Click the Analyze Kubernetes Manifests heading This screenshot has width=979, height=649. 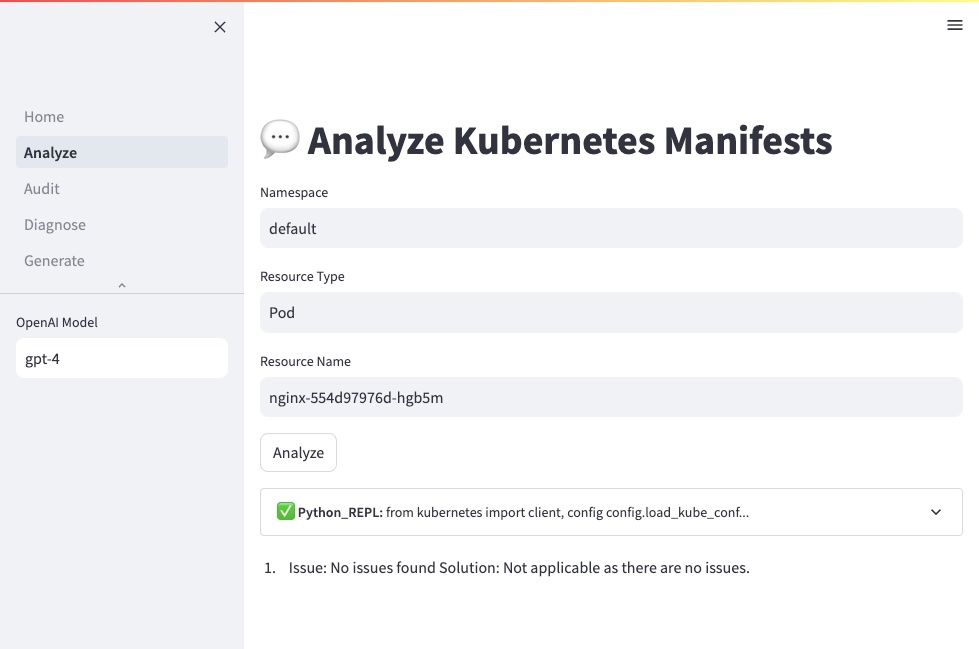click(x=569, y=141)
